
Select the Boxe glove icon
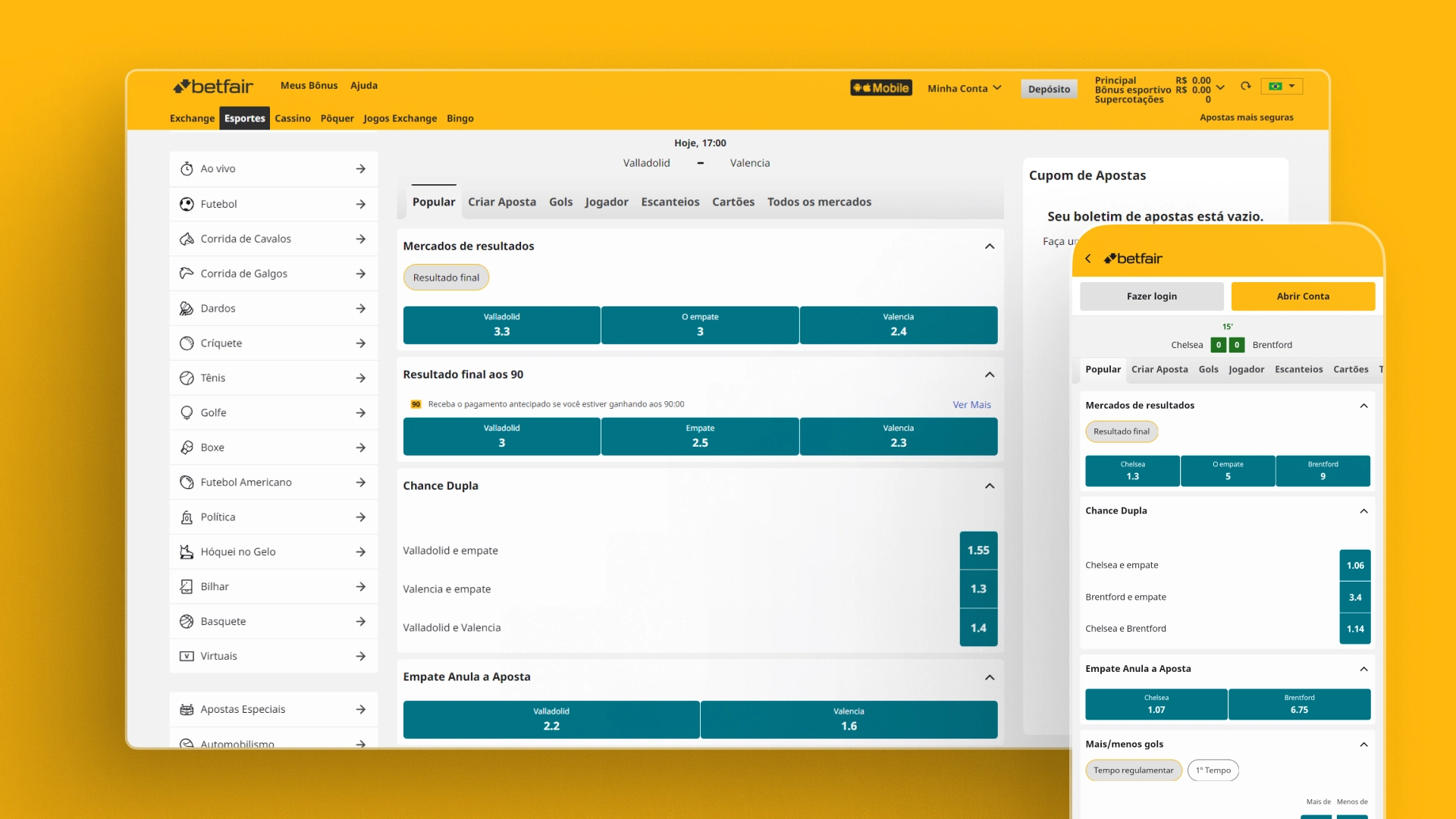[x=187, y=447]
